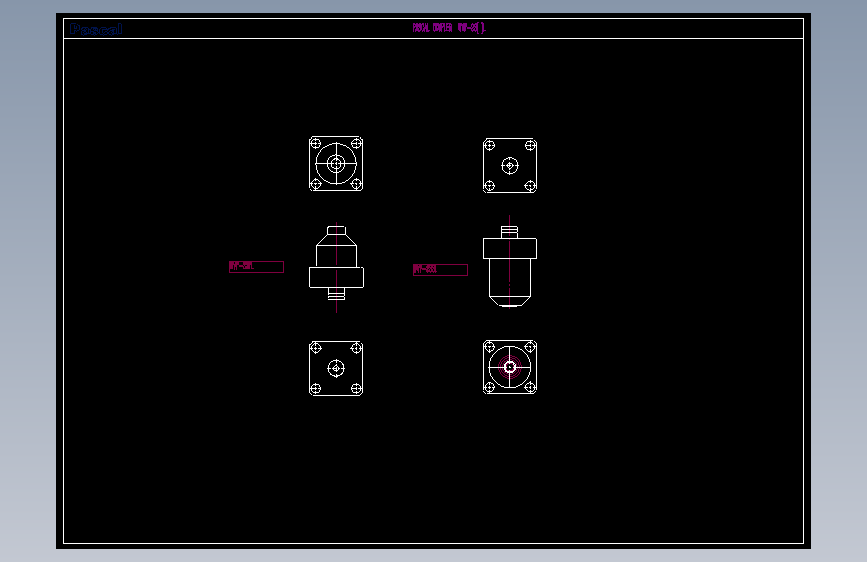Click the Pascal logo in the title block
This screenshot has width=867, height=562.
[96, 29]
